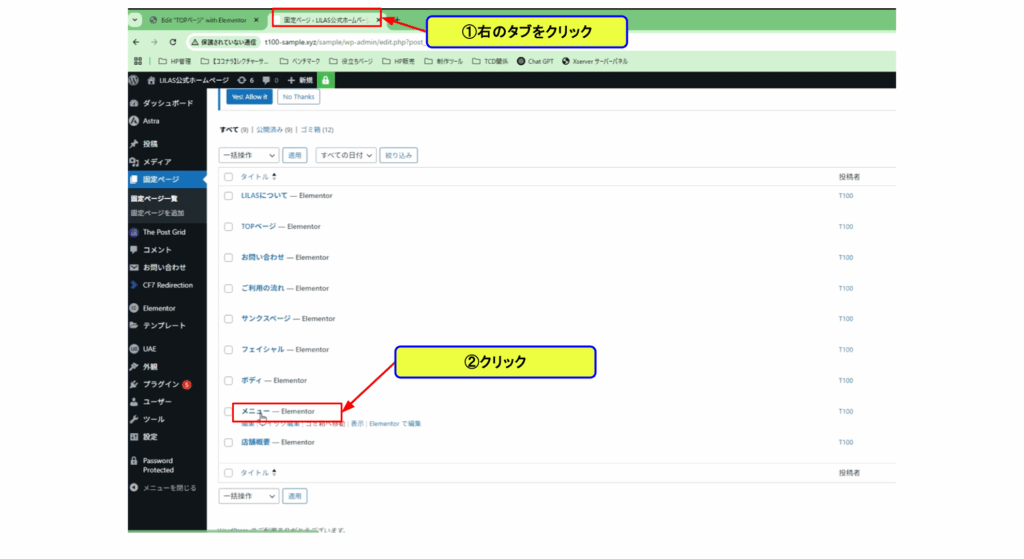Click the top 適用 apply button

click(295, 155)
